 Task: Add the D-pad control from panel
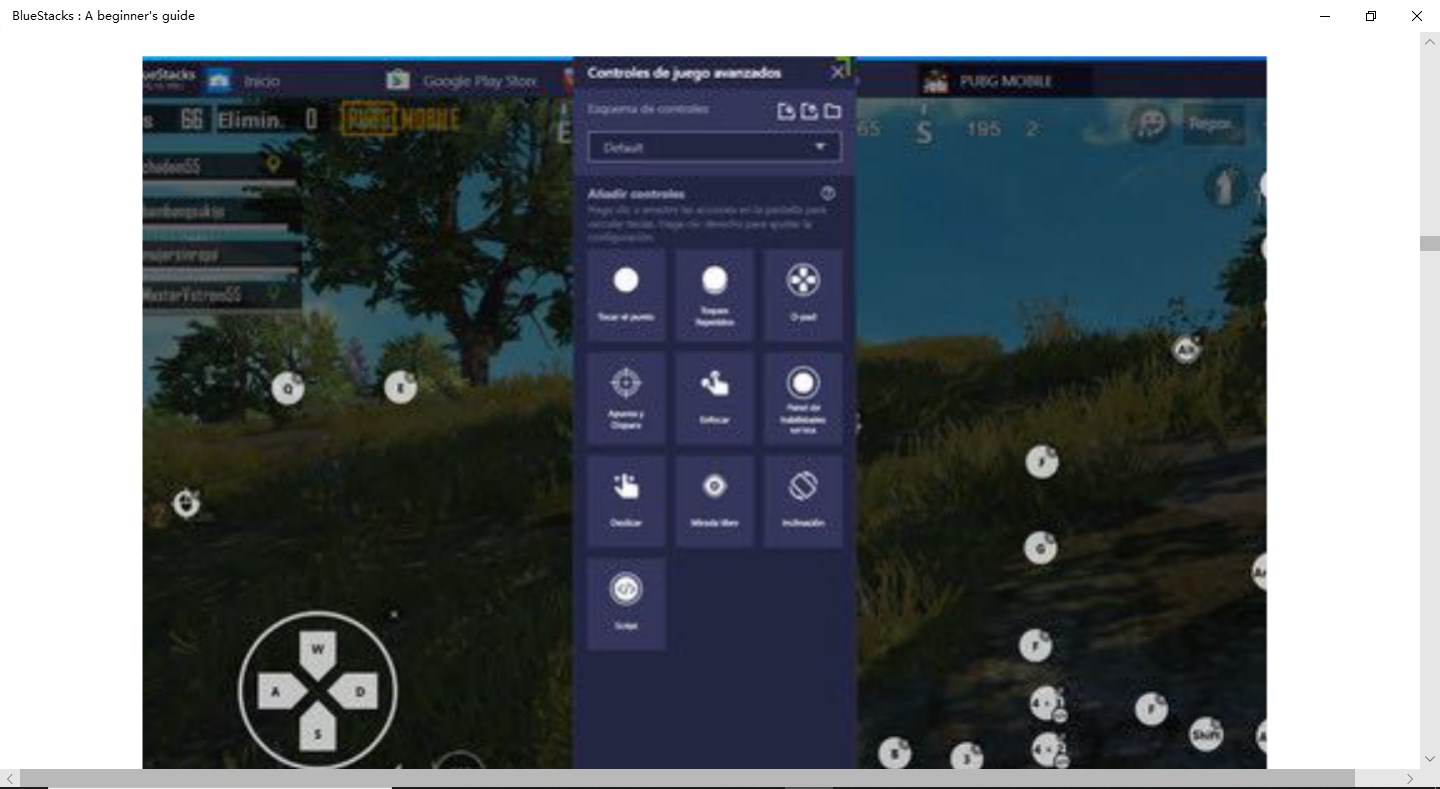pos(803,295)
